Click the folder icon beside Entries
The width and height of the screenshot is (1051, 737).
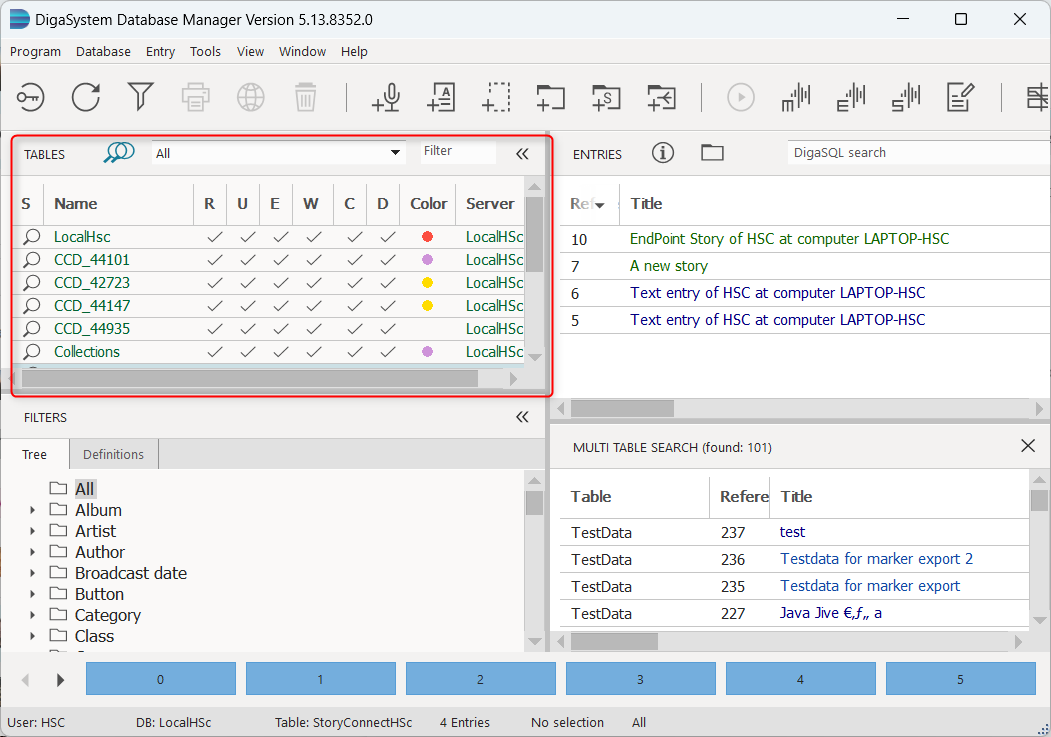click(x=712, y=153)
